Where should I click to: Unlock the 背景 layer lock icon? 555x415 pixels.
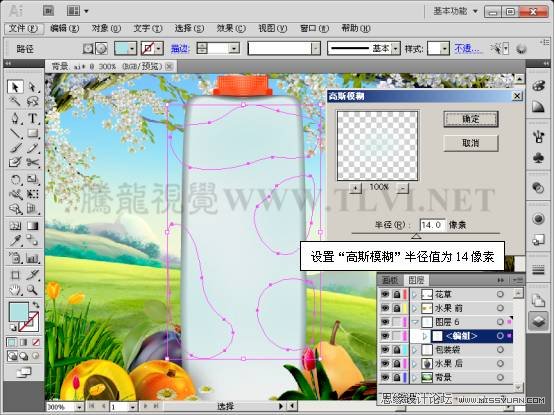(397, 377)
